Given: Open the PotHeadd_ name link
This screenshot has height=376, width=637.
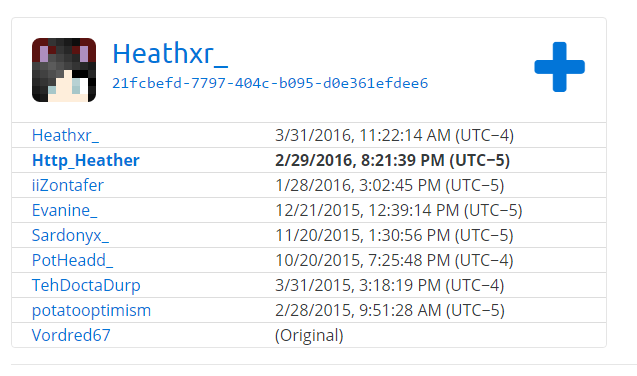Looking at the screenshot, I should tap(72, 260).
